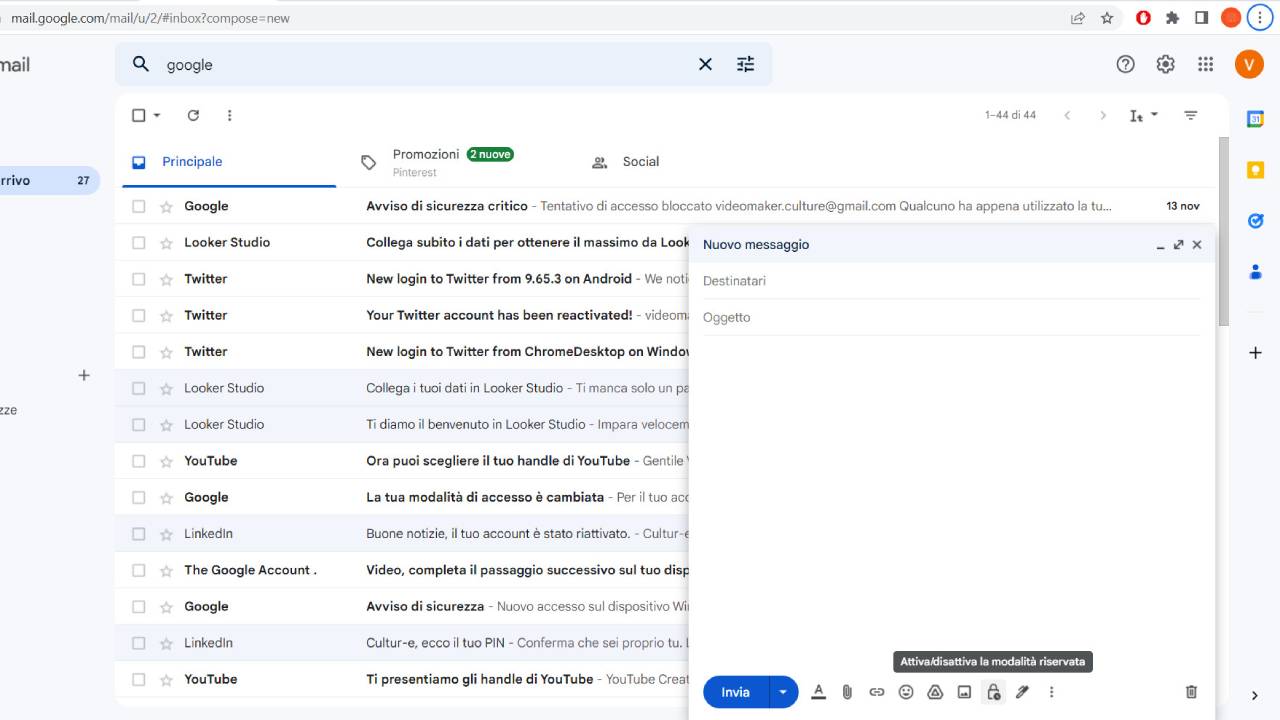Attach a file with paperclip icon
The image size is (1280, 720).
847,692
